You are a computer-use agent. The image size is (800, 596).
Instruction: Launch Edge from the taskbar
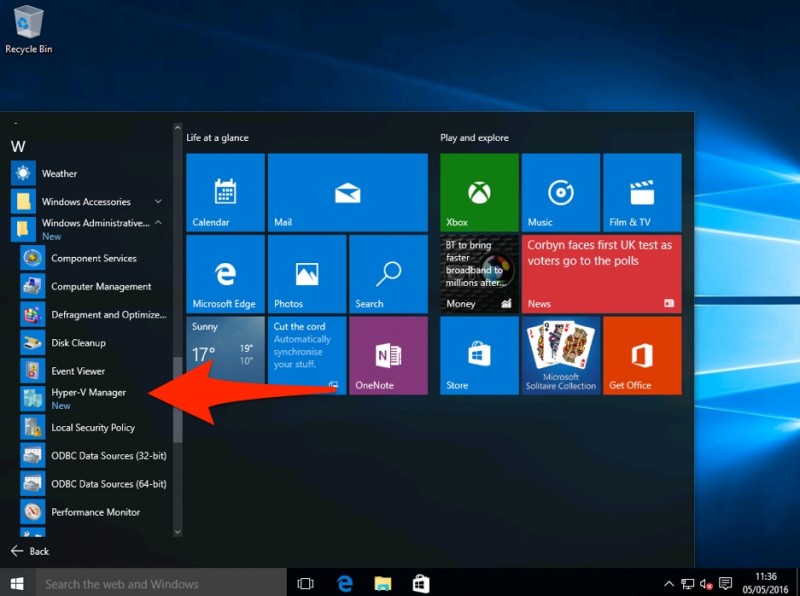tap(344, 583)
